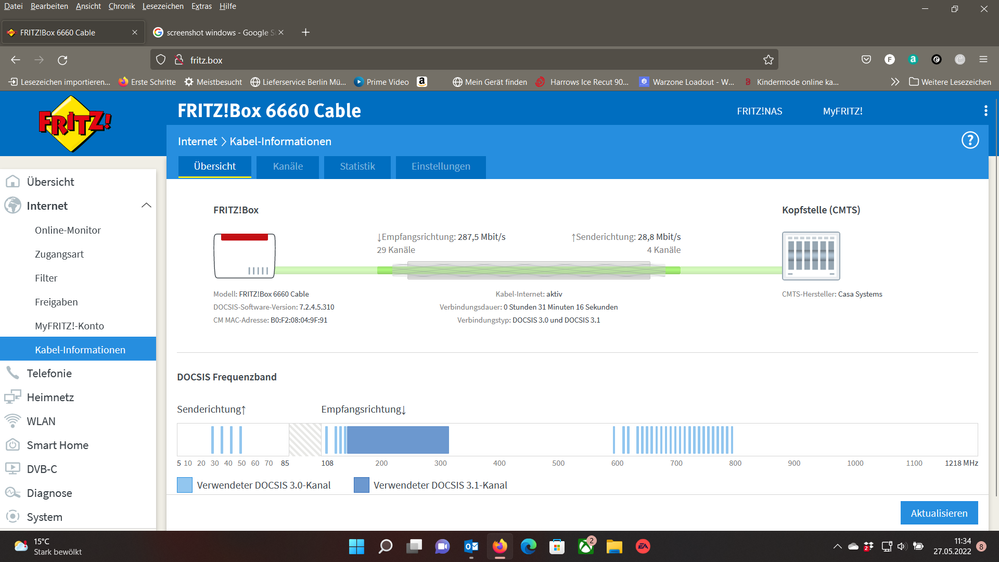999x562 pixels.
Task: Open File Explorer from the taskbar
Action: click(614, 546)
